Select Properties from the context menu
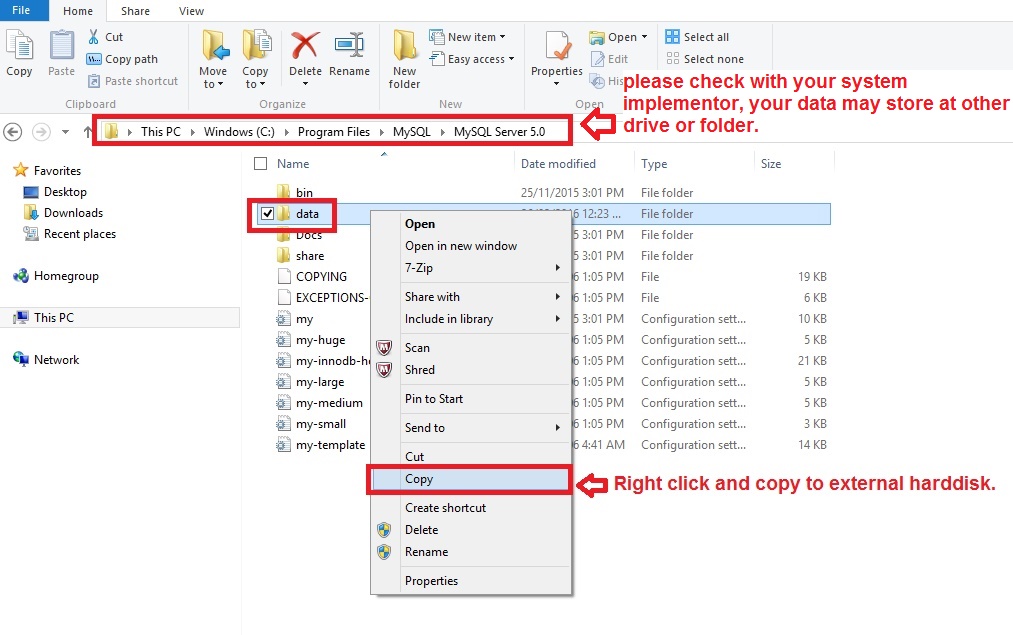1013x635 pixels. [431, 581]
